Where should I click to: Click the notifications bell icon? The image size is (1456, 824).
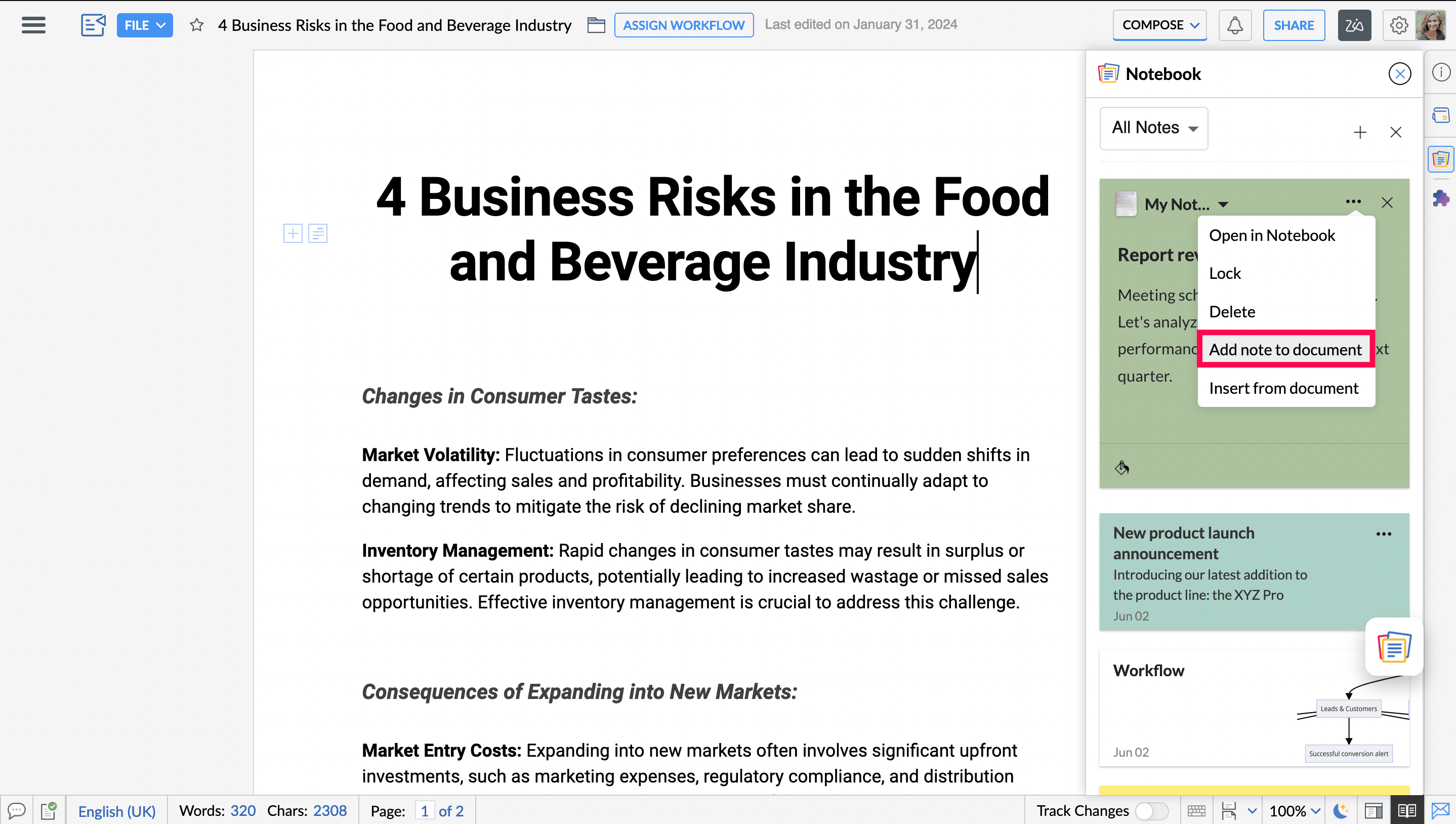coord(1234,25)
